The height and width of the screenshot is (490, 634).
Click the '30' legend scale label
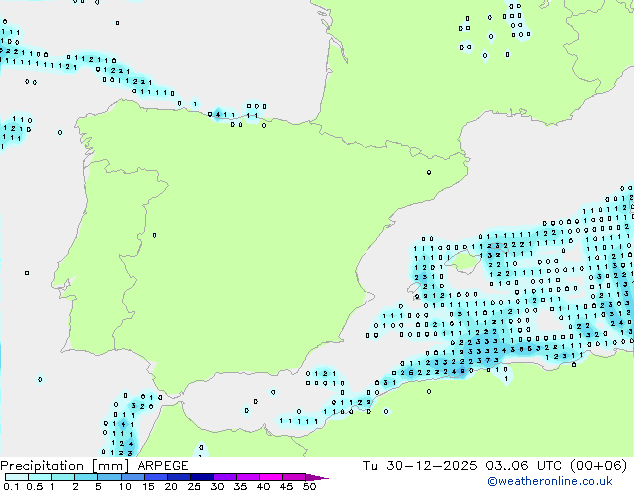[217, 486]
